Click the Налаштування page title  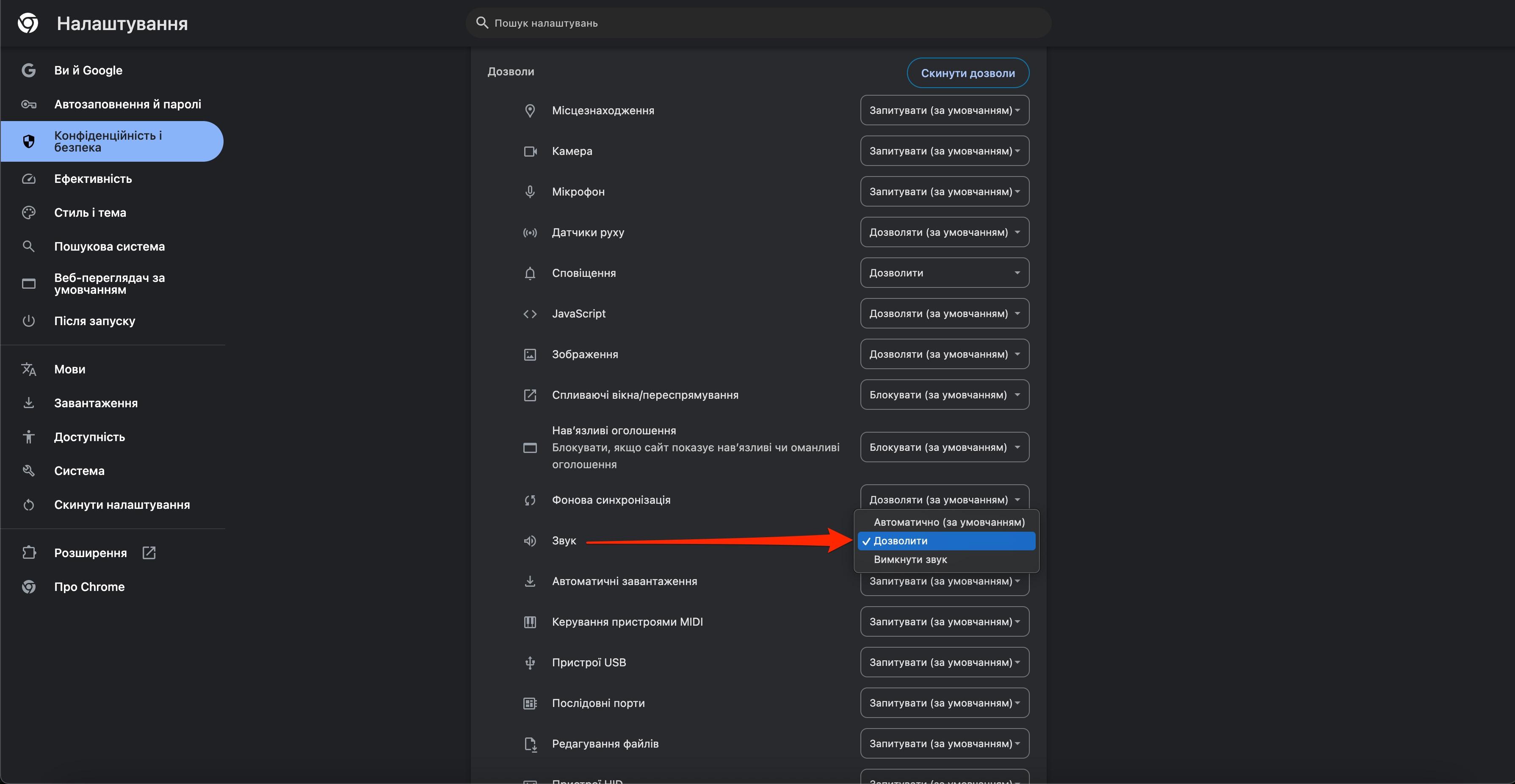[122, 24]
